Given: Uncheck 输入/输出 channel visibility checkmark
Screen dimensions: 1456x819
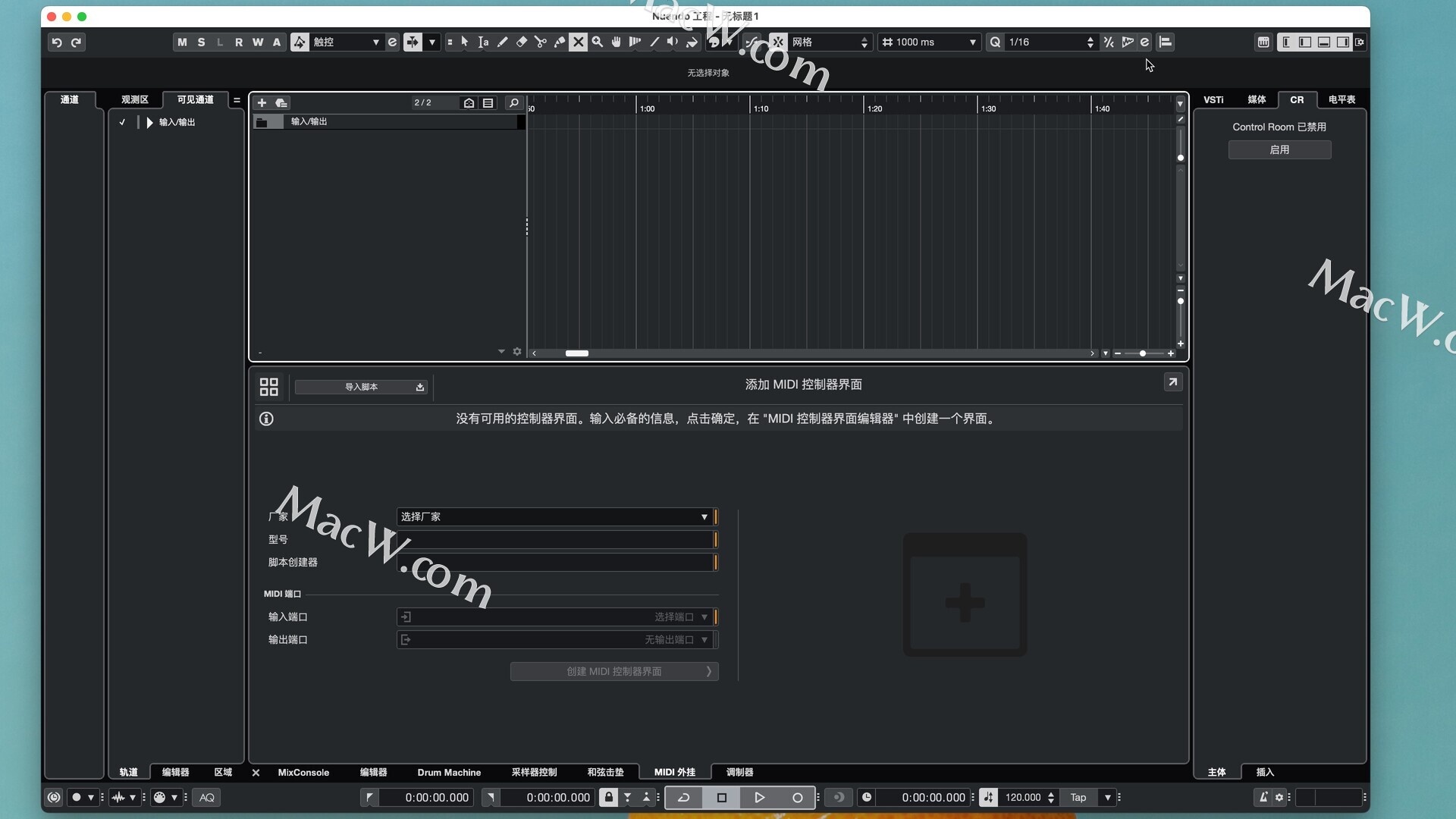Looking at the screenshot, I should click(122, 122).
